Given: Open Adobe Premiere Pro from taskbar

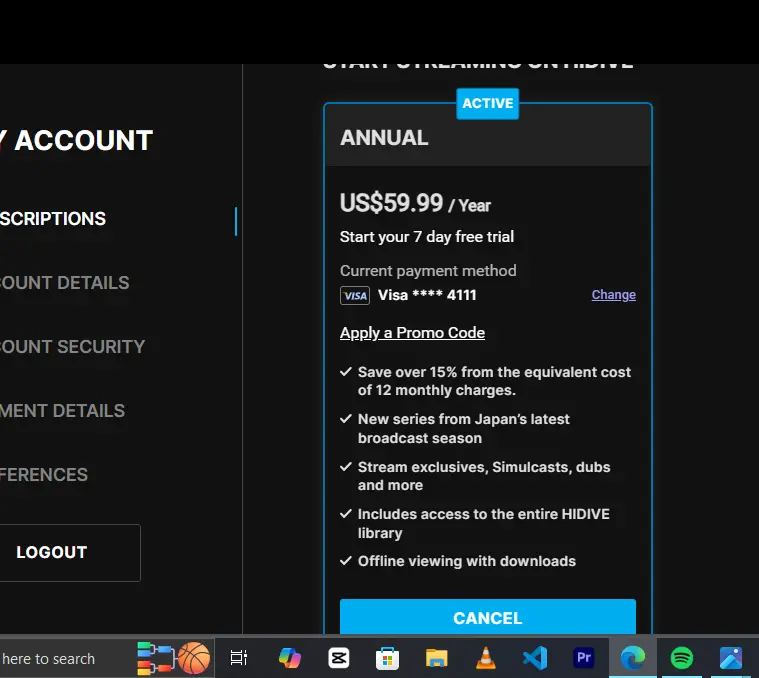Looking at the screenshot, I should click(x=584, y=658).
